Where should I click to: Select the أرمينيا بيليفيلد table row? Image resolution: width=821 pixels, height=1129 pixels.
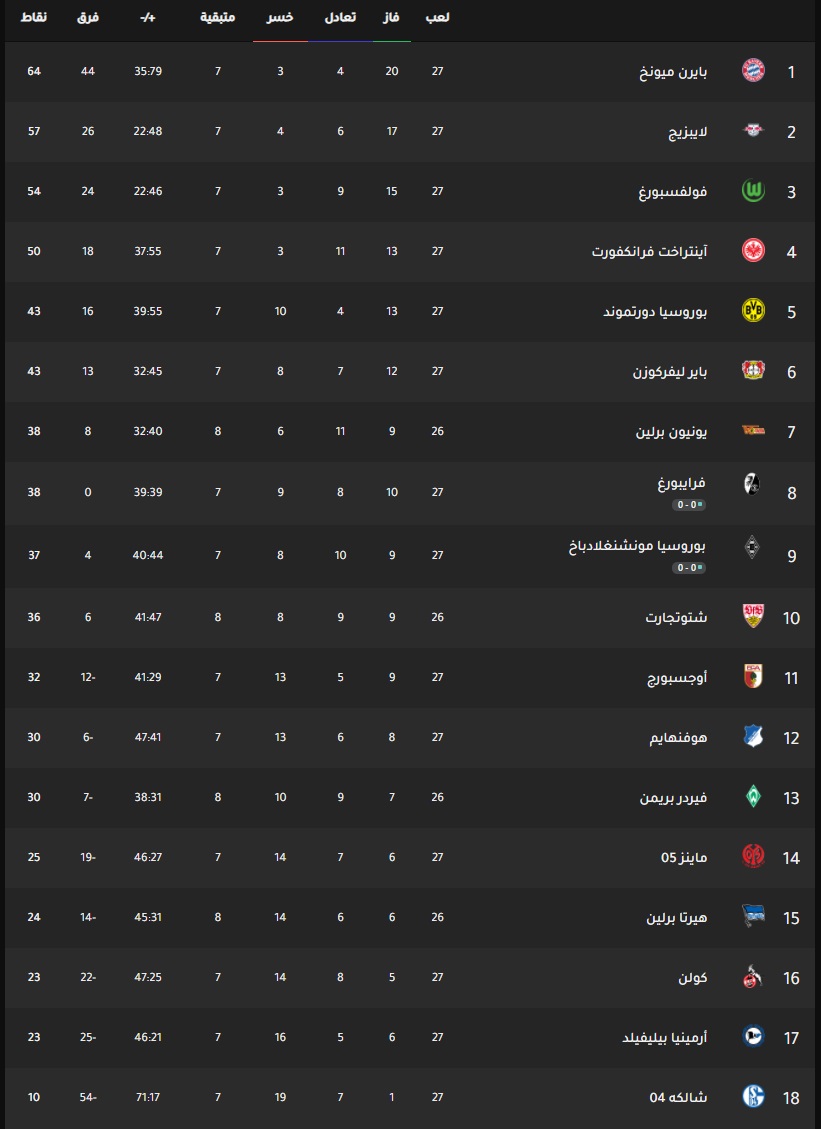pos(410,1037)
